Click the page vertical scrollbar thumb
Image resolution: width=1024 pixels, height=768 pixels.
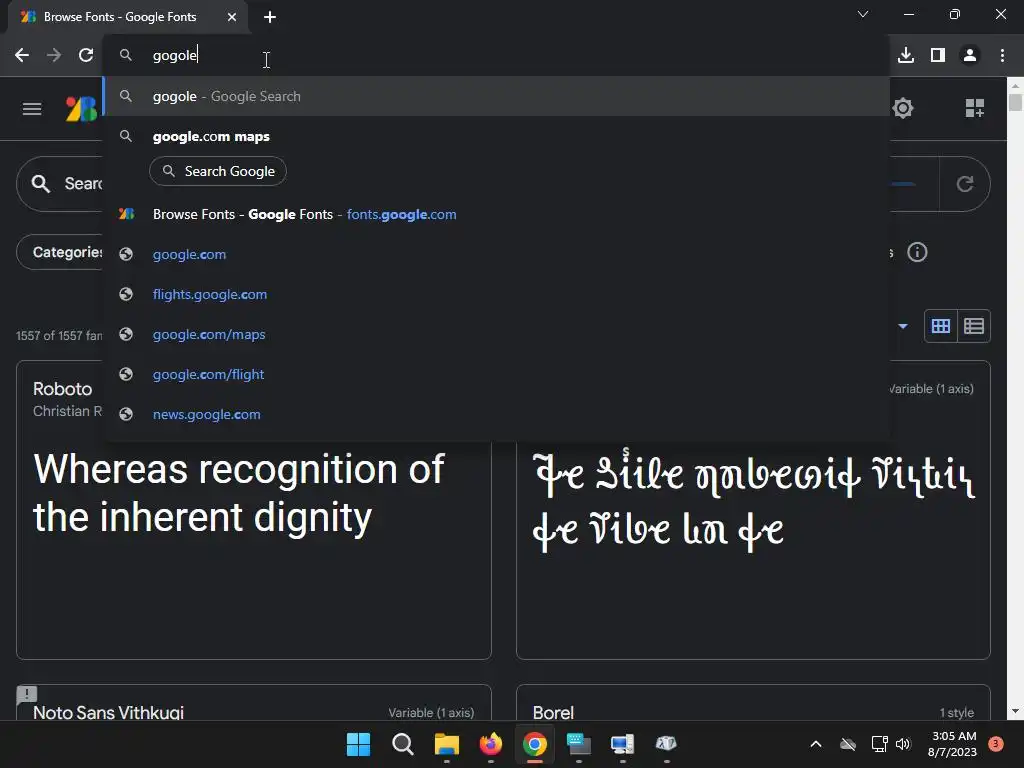(1016, 103)
